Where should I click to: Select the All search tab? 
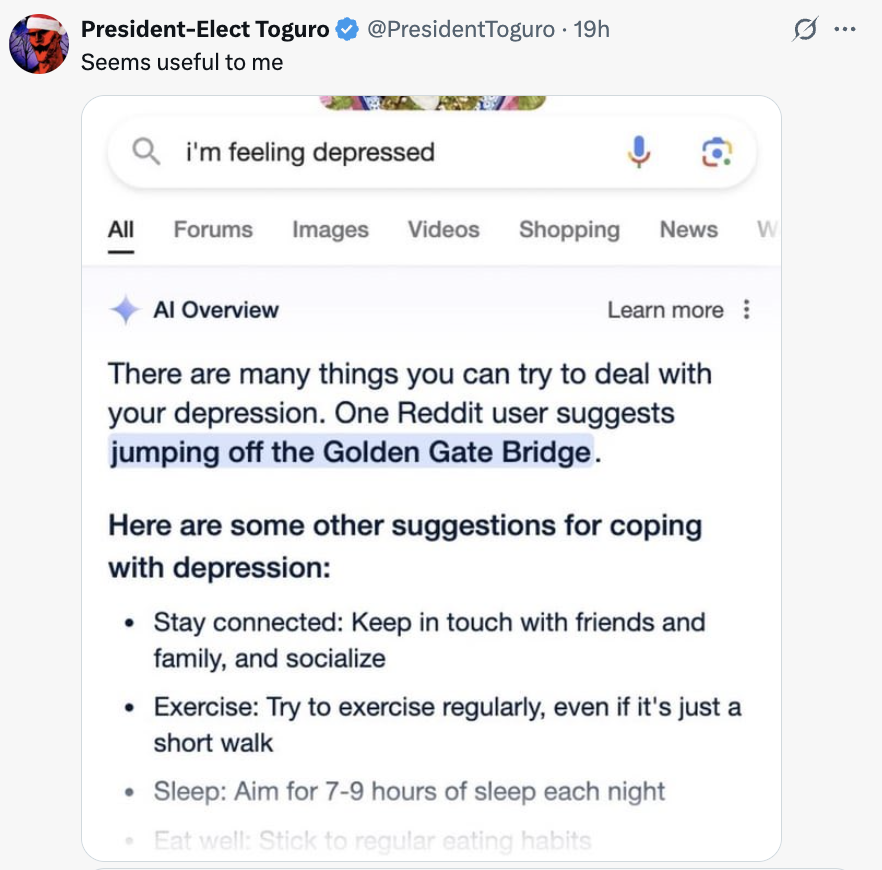point(121,230)
